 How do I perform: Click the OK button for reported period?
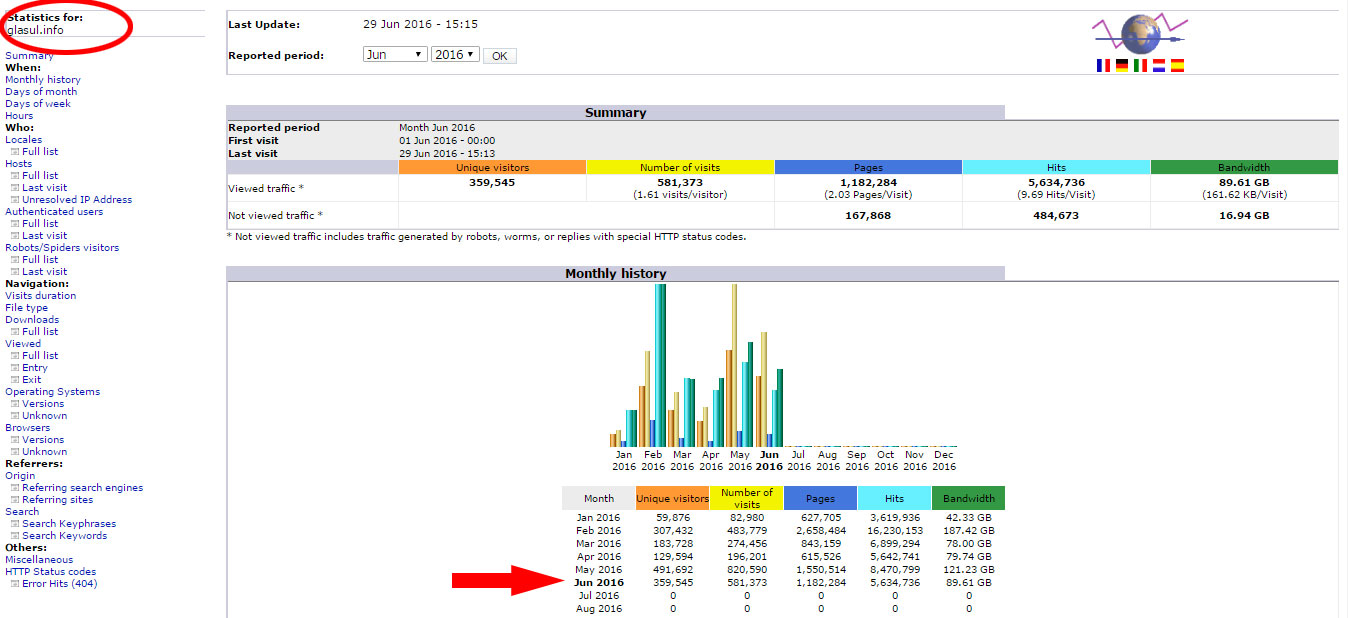click(499, 56)
